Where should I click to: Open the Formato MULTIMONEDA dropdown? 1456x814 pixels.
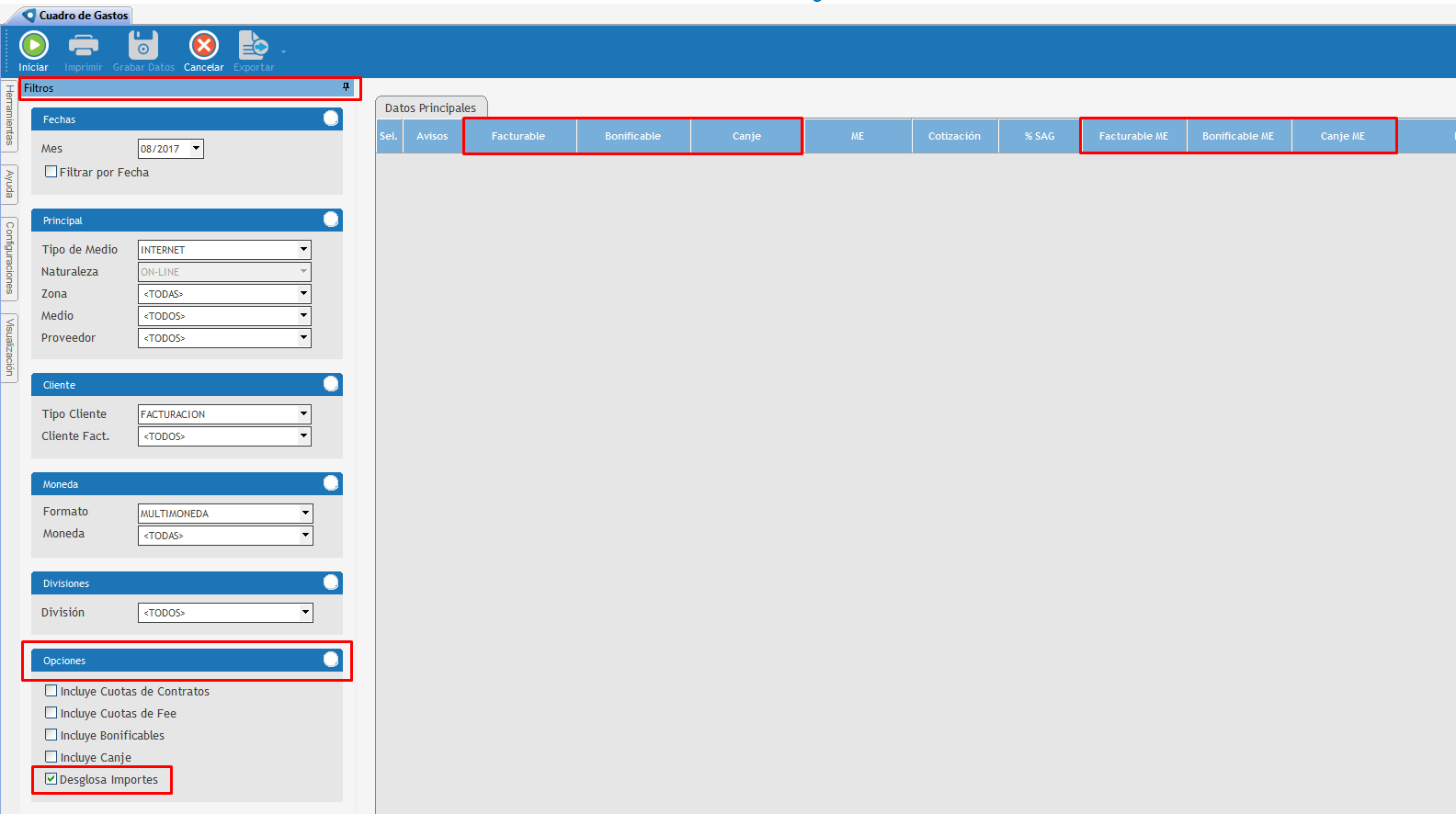305,514
